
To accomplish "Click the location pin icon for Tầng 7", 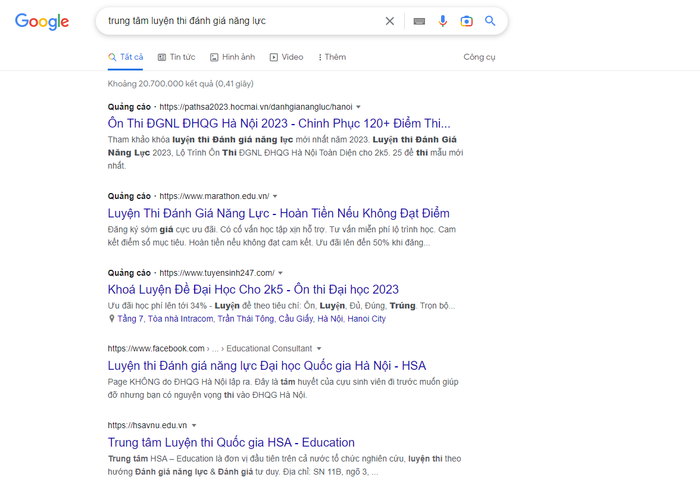I will point(111,319).
